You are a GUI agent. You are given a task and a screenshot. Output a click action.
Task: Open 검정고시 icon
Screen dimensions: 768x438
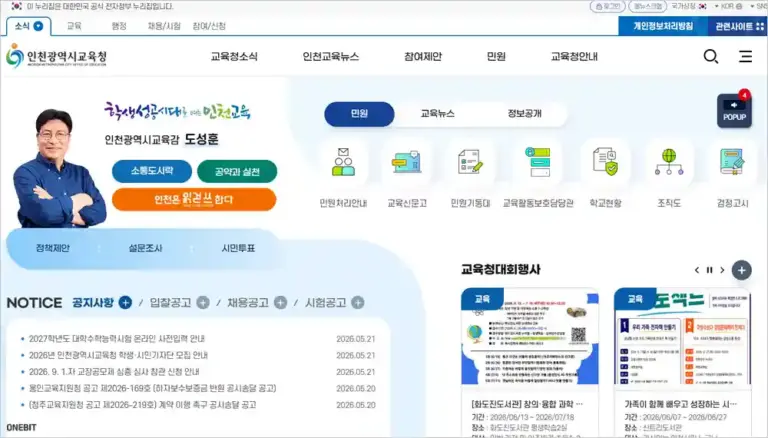click(732, 162)
